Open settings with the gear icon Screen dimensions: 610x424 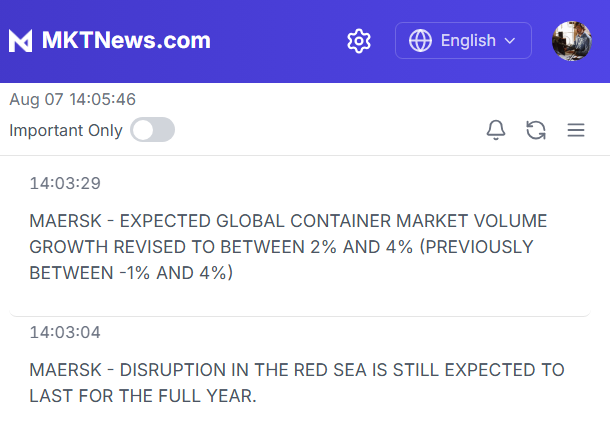pyautogui.click(x=359, y=41)
